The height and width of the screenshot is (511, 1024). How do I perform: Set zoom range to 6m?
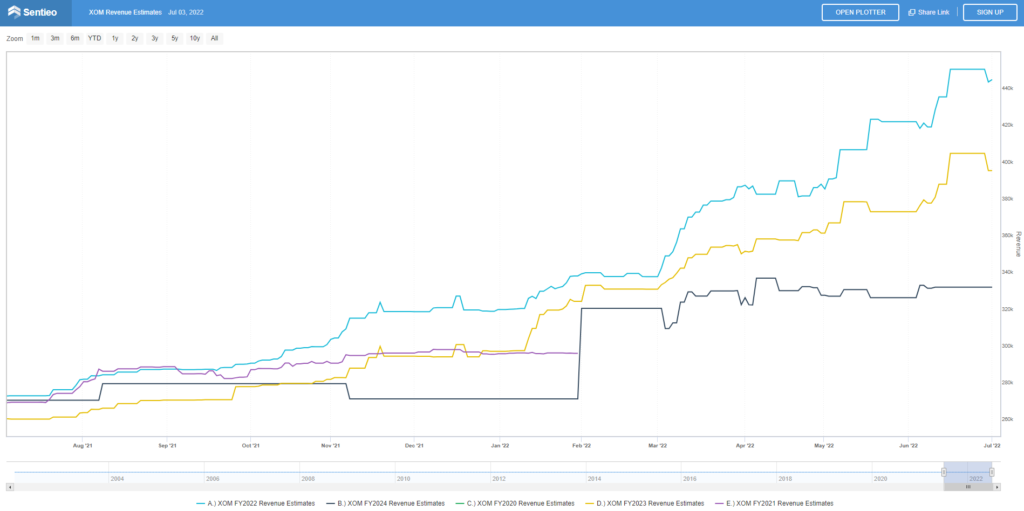point(75,39)
